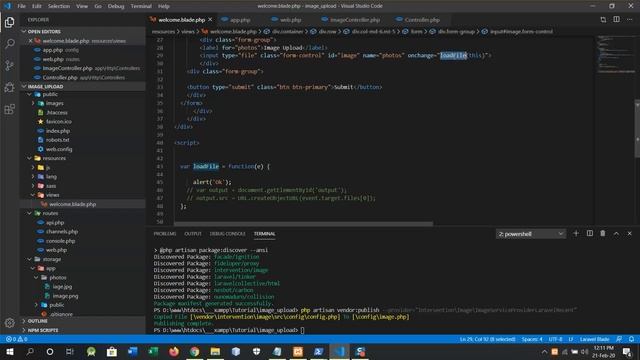This screenshot has width=640, height=360.
Task: Close the welcome.blade.php editor tab
Action: (x=210, y=20)
